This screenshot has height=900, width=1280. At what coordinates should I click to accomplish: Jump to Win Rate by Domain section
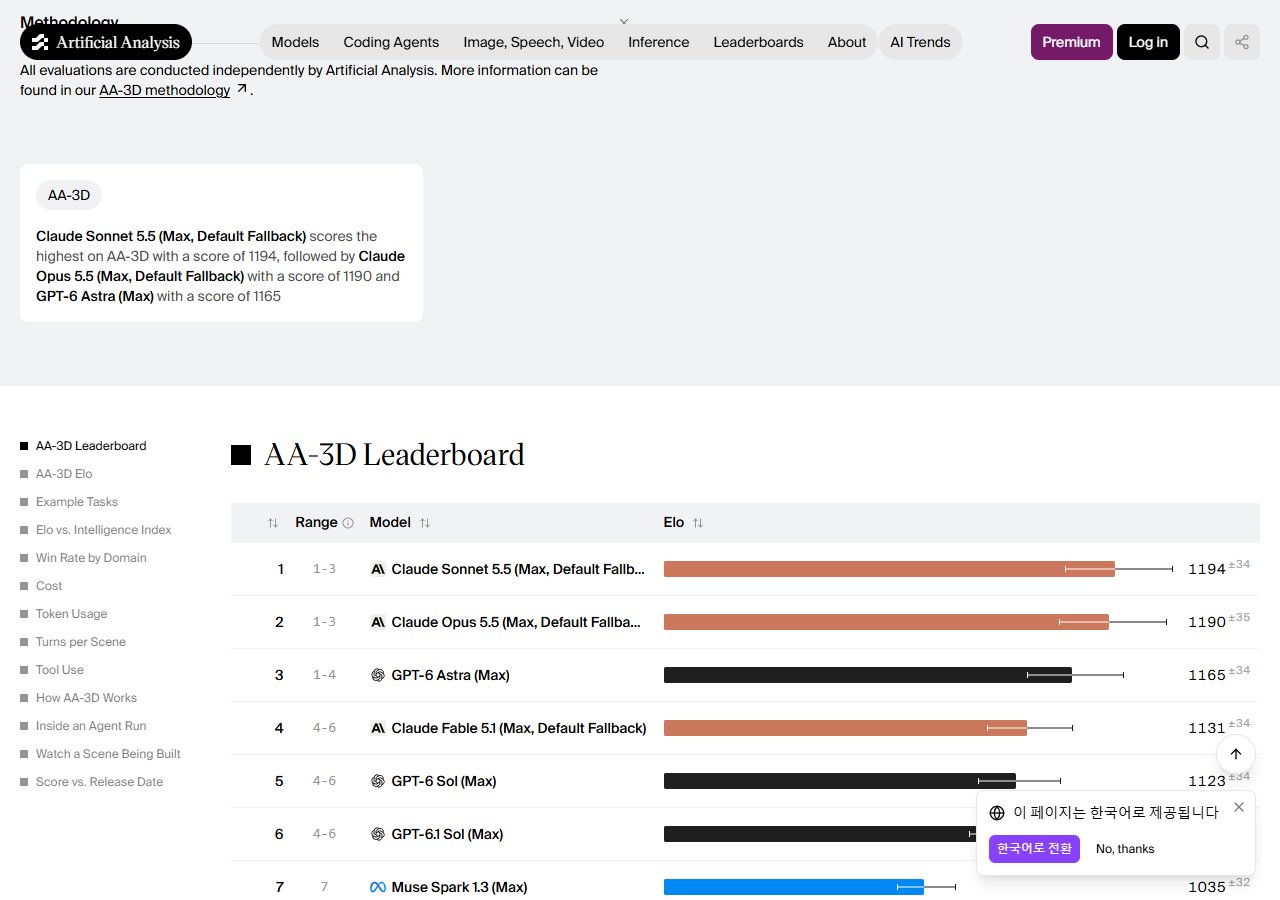pos(91,558)
